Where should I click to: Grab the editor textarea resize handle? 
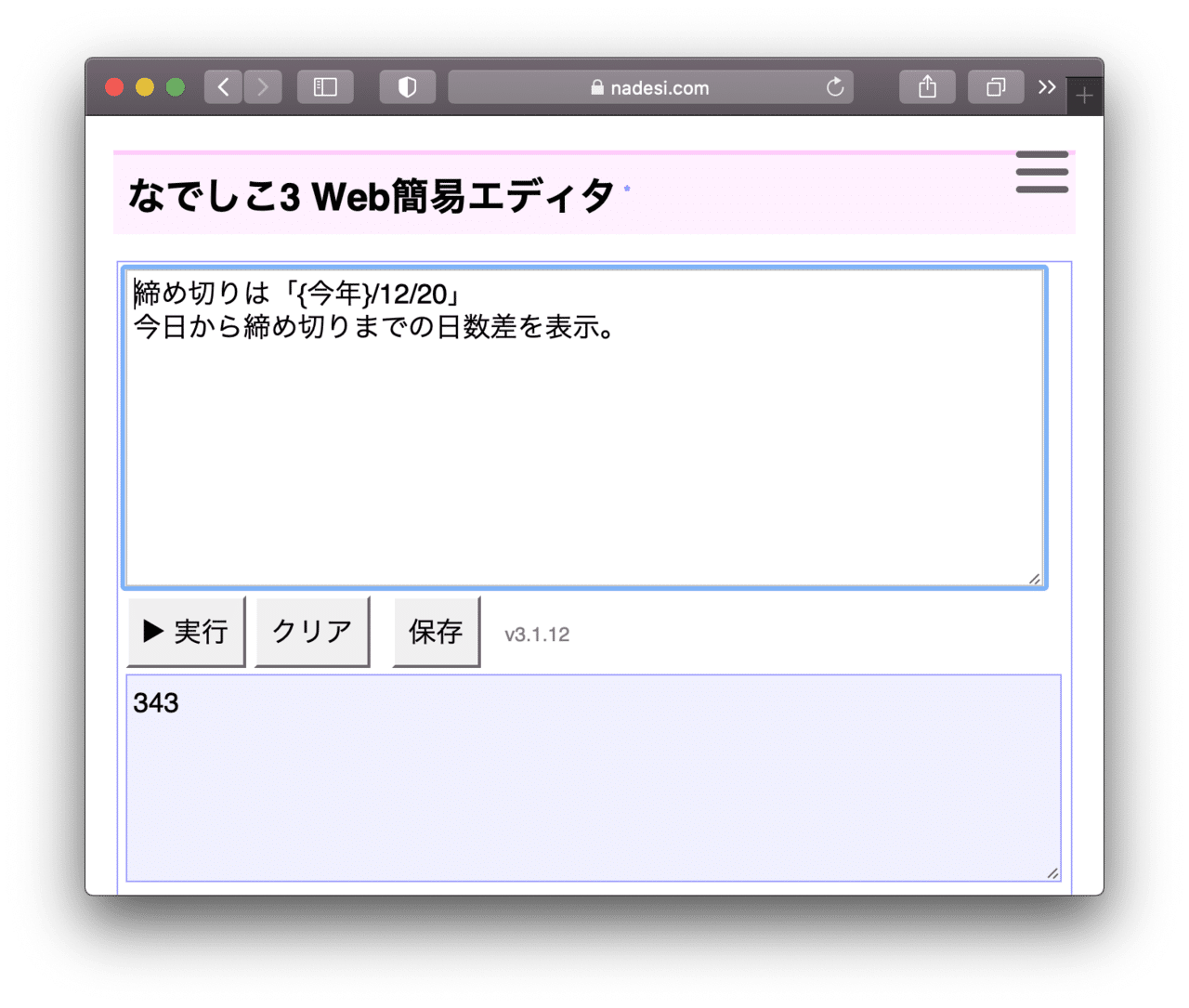[1034, 579]
